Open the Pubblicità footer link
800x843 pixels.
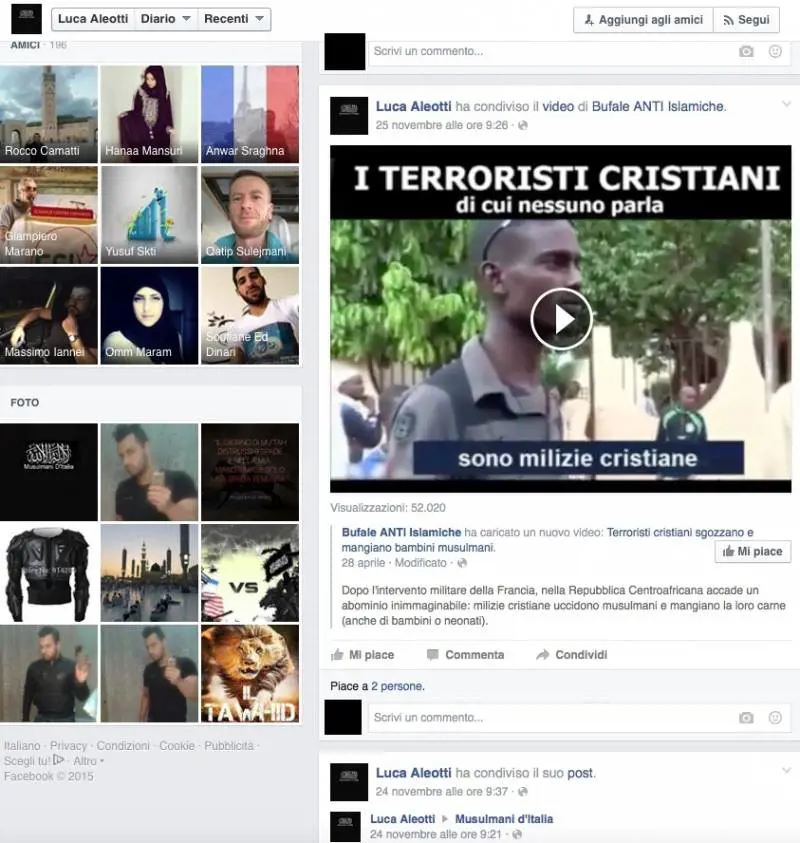coord(228,746)
